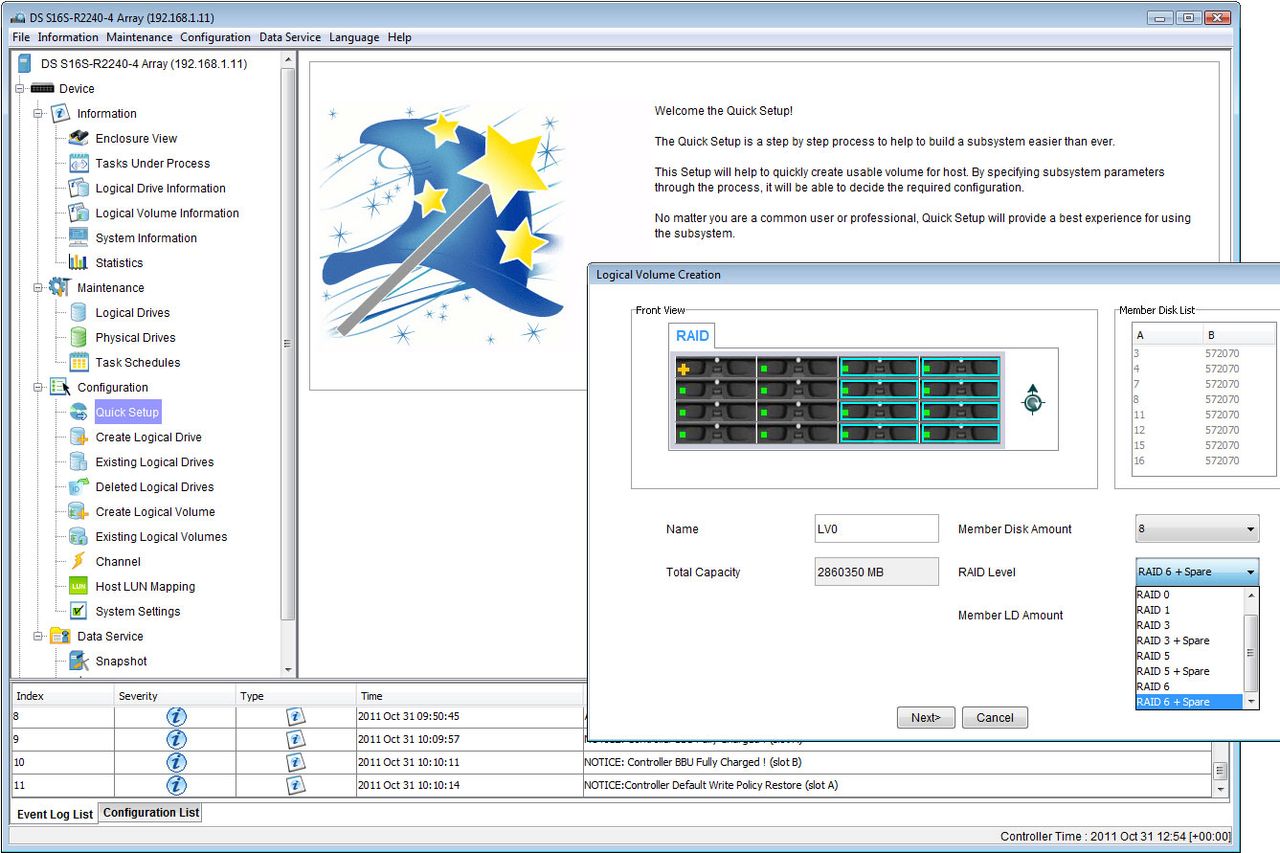This screenshot has width=1280, height=853.
Task: Click the Create Logical Volume icon
Action: [79, 512]
